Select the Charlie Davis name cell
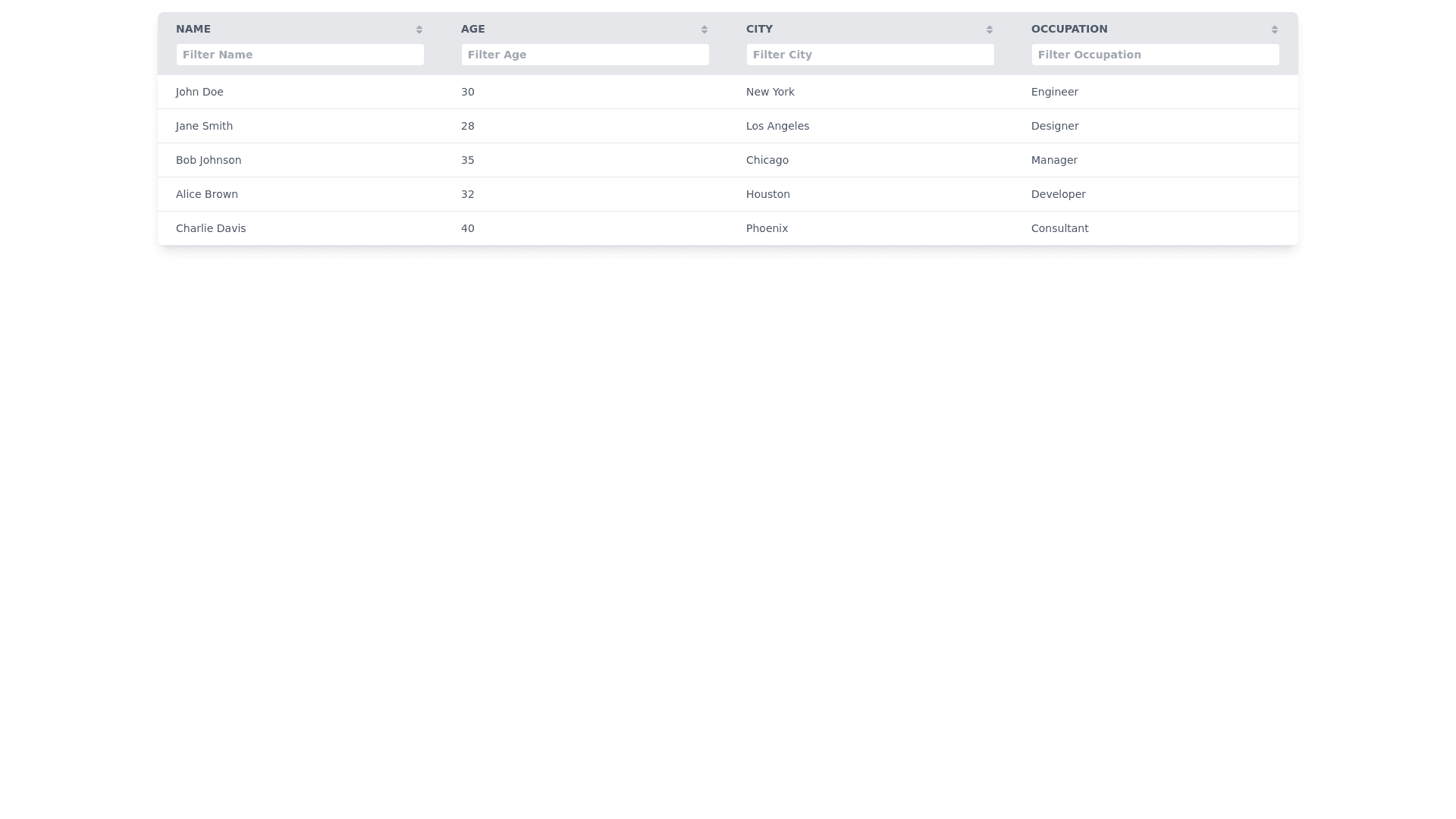This screenshot has width=1456, height=819. click(x=211, y=228)
